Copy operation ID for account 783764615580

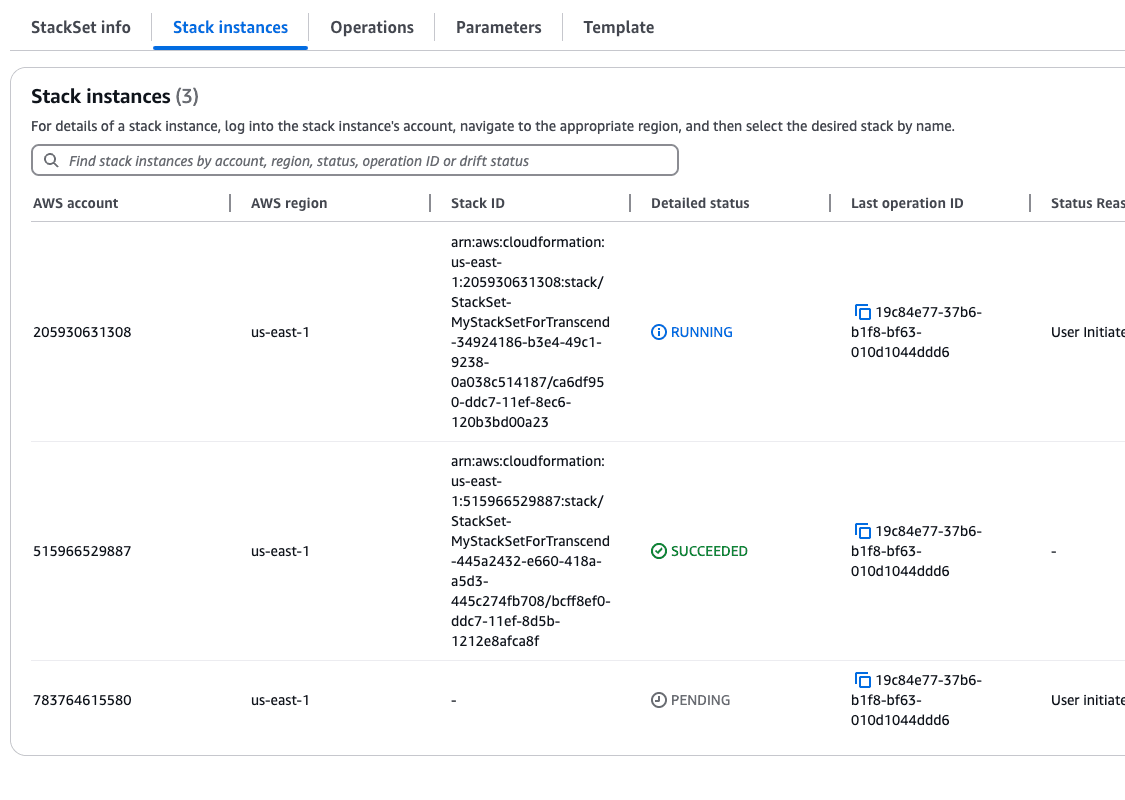[861, 680]
